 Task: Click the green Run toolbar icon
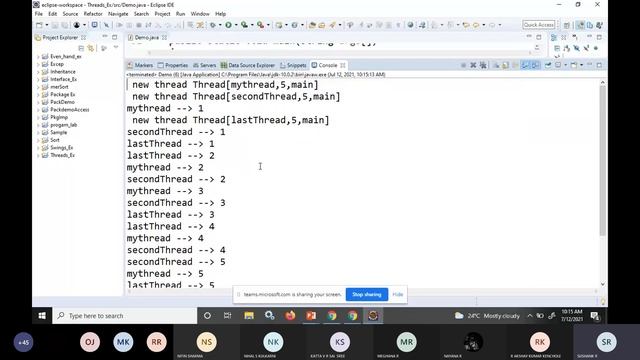click(x=228, y=25)
